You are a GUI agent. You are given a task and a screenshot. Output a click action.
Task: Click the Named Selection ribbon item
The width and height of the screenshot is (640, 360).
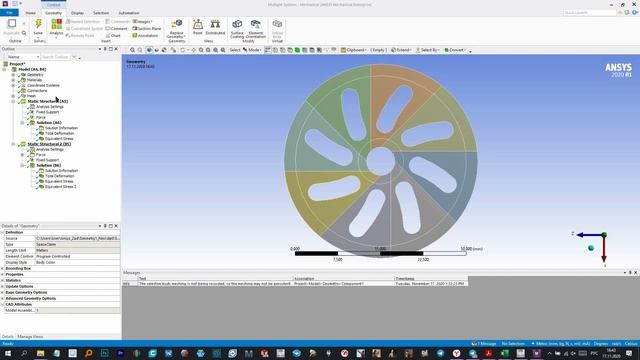point(83,22)
